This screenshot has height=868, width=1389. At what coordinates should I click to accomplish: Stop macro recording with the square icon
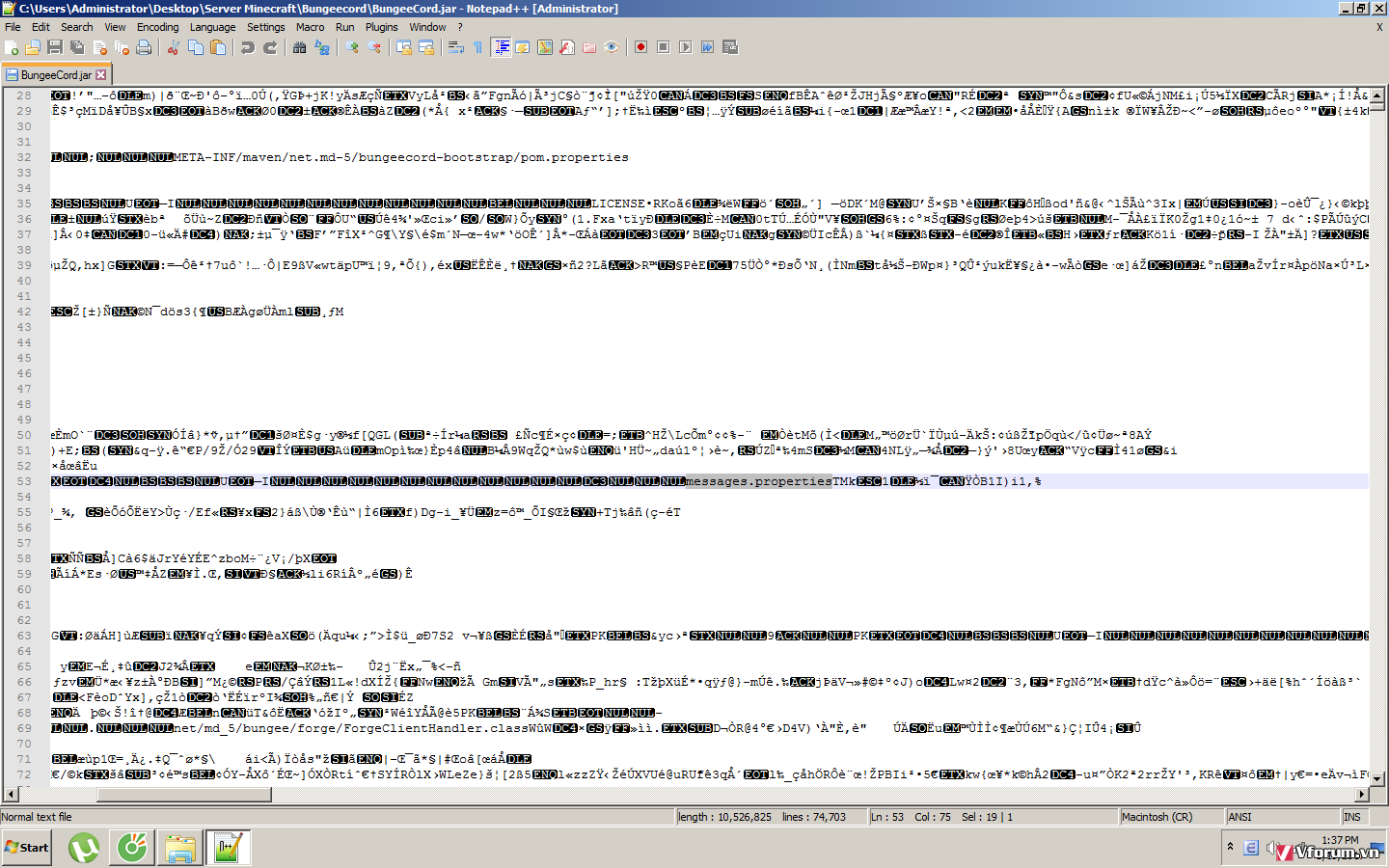coord(664,47)
